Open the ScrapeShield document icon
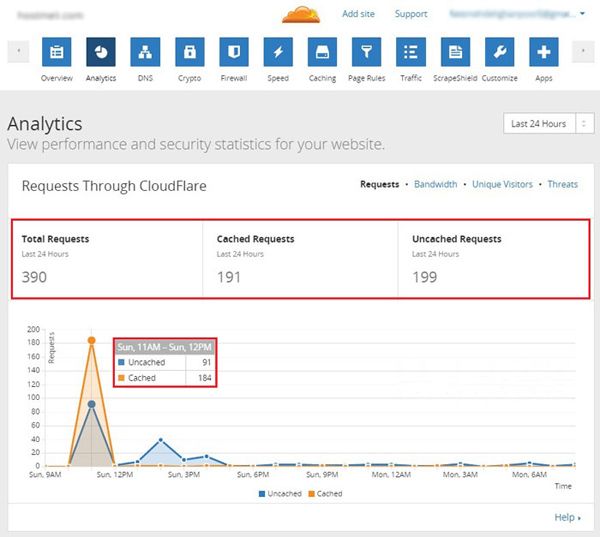The image size is (600, 537). coord(455,52)
